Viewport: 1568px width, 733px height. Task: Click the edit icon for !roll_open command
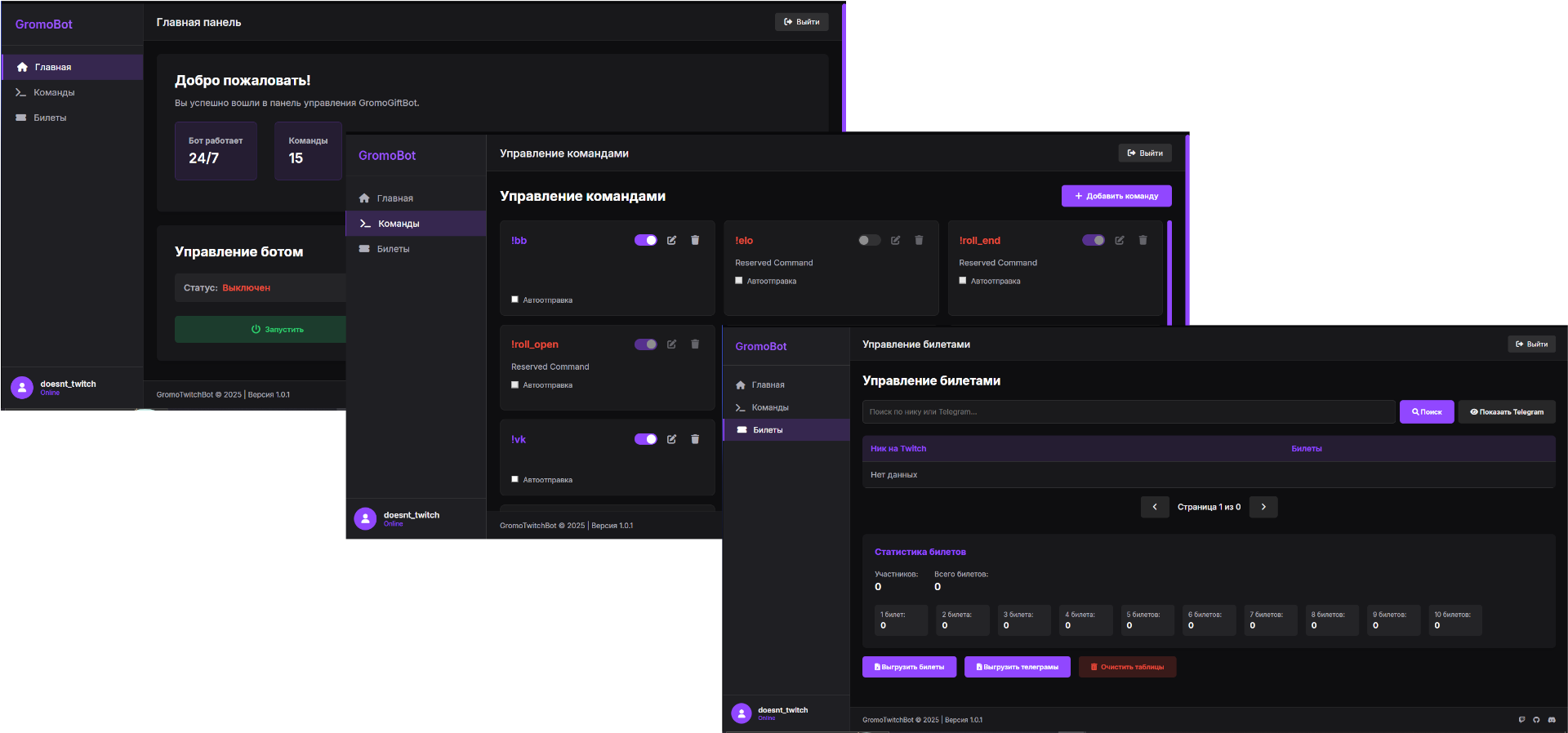click(671, 344)
